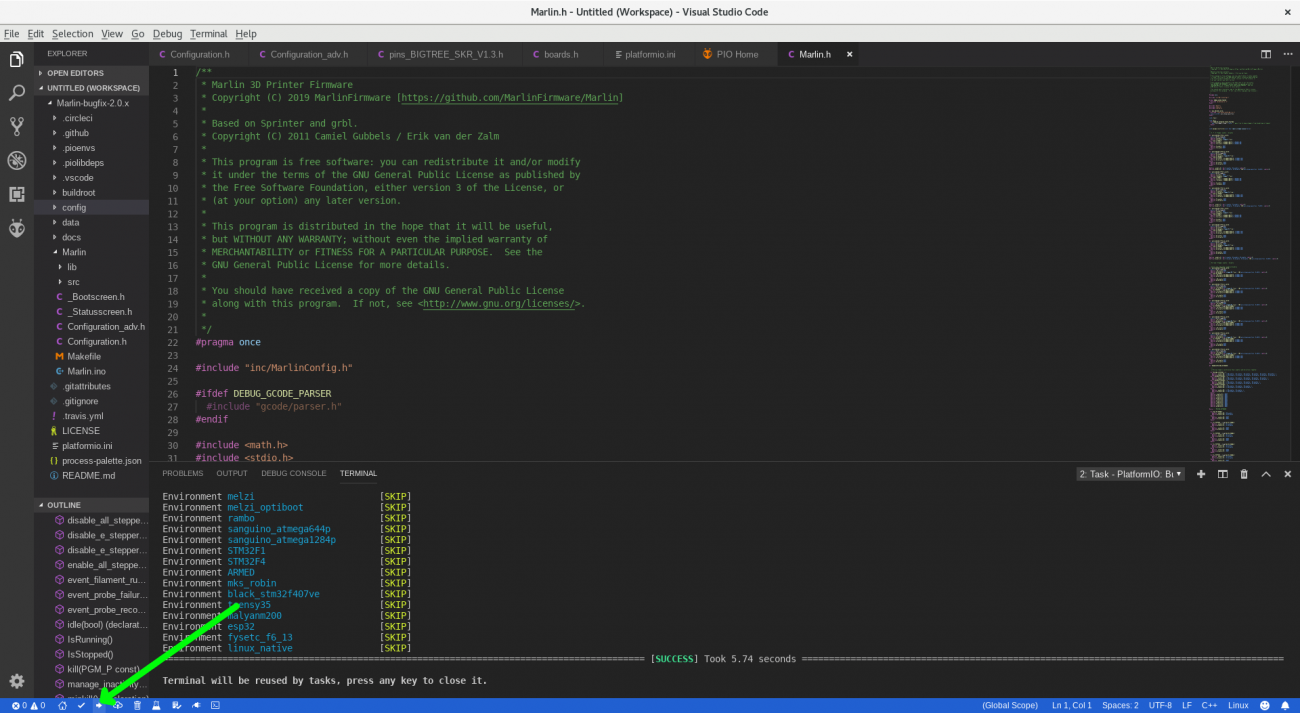Click the PlatformIO upload to remote cloud icon

(118, 705)
